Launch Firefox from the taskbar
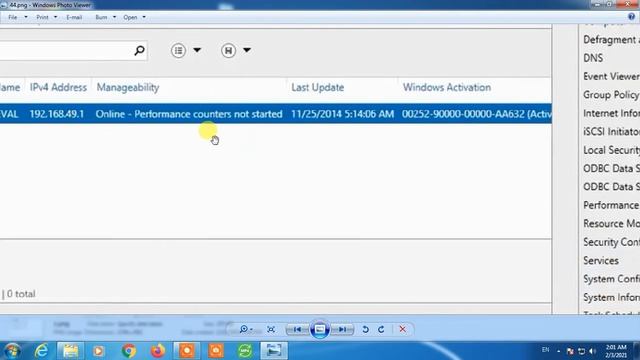 coord(158,351)
